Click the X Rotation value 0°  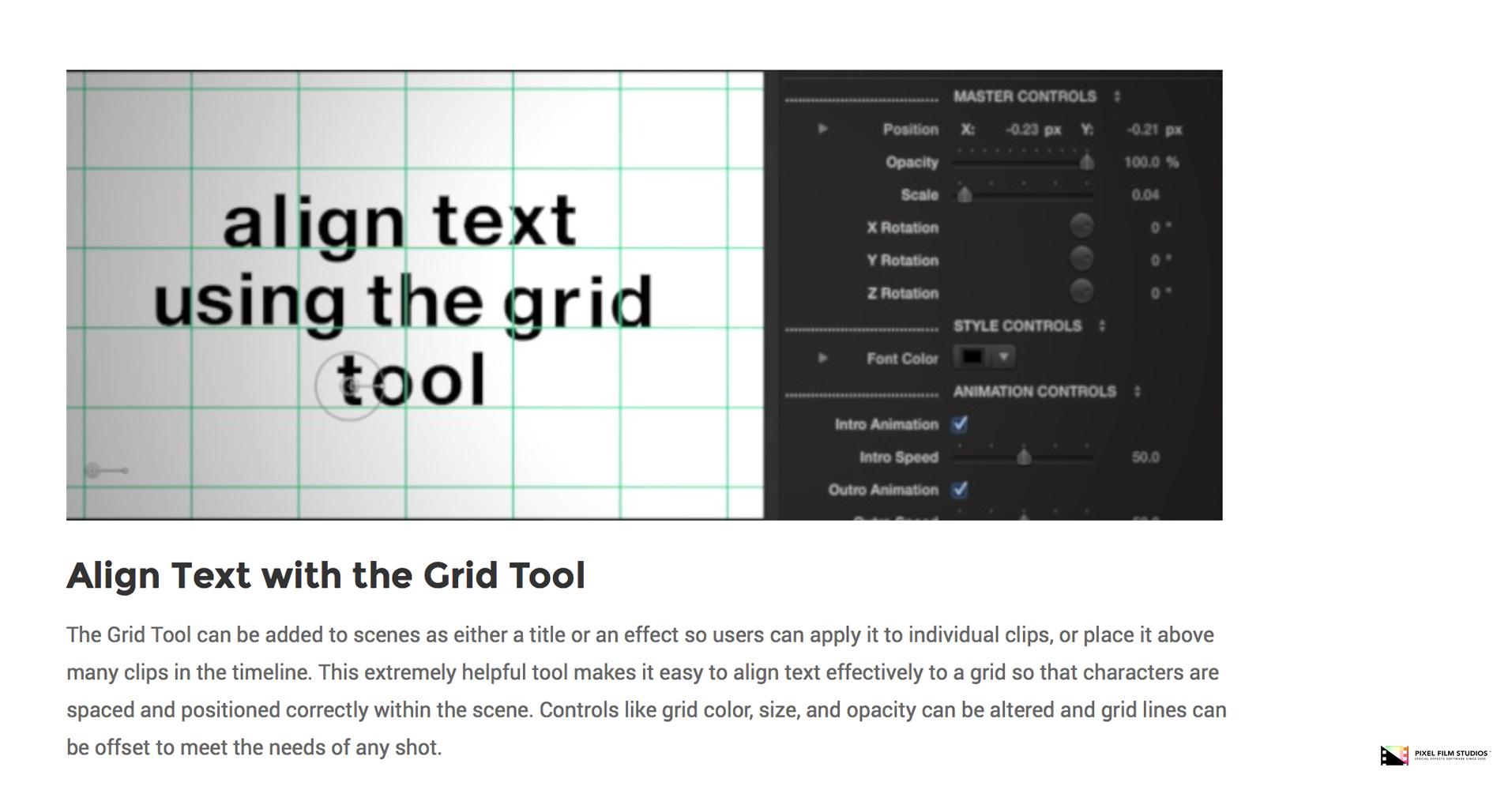[1160, 228]
